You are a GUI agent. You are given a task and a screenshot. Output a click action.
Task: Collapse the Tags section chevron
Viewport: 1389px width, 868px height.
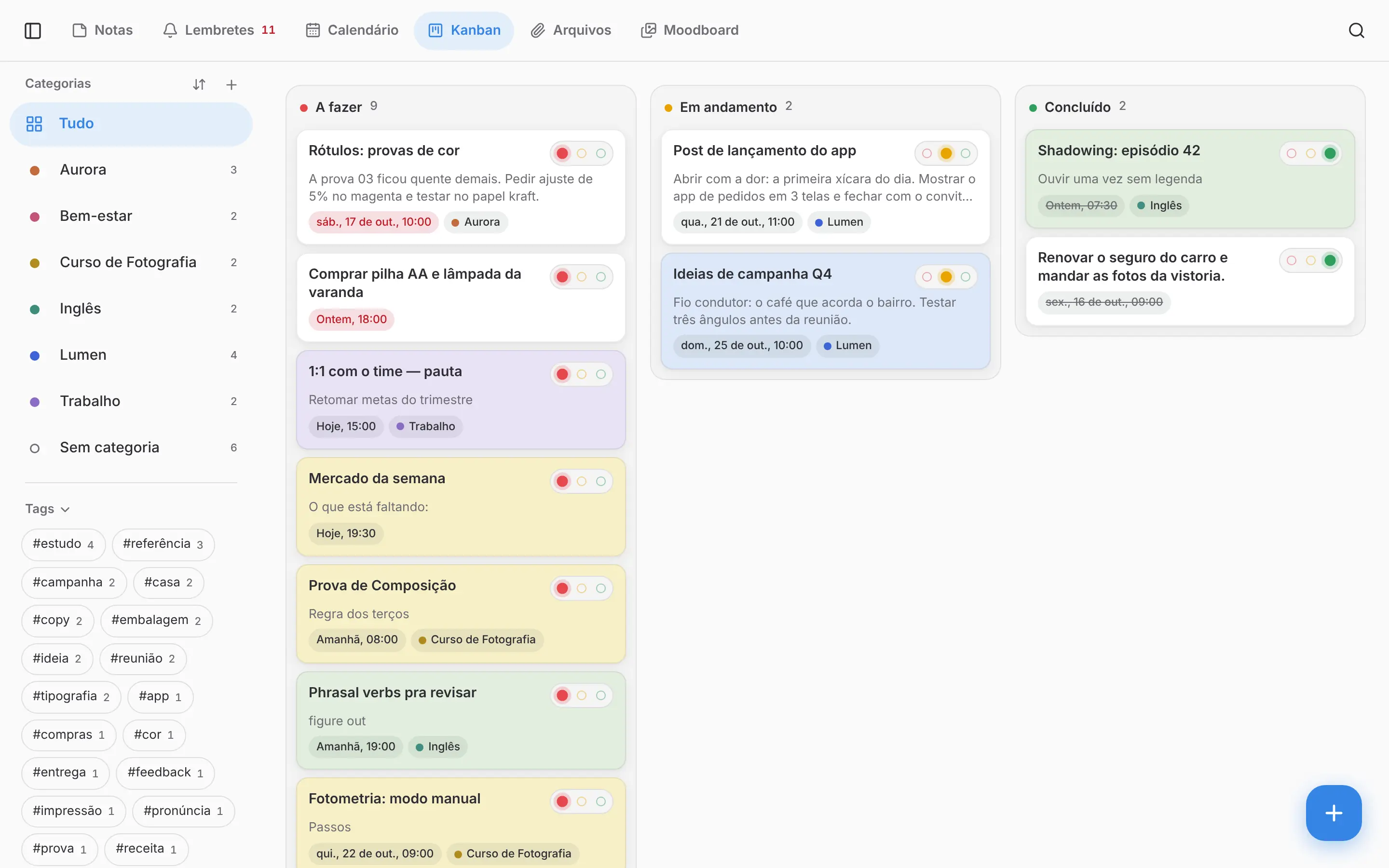click(65, 509)
